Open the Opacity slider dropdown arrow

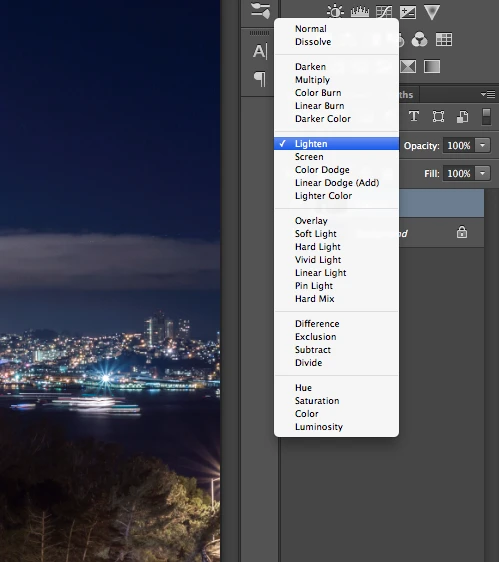483,146
